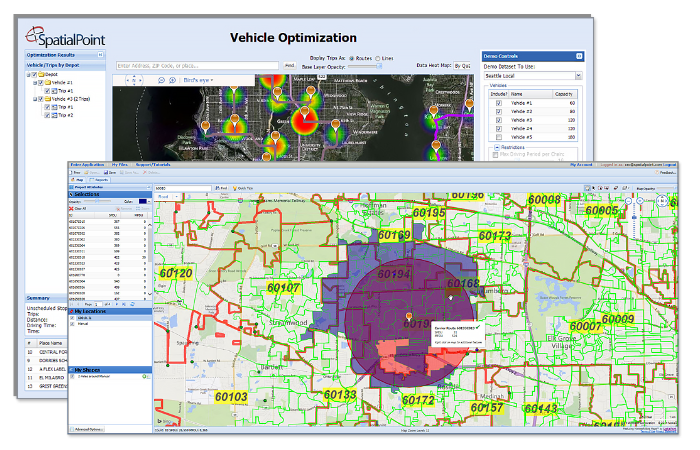
Task: Click the Save toolbar button
Action: [110, 172]
